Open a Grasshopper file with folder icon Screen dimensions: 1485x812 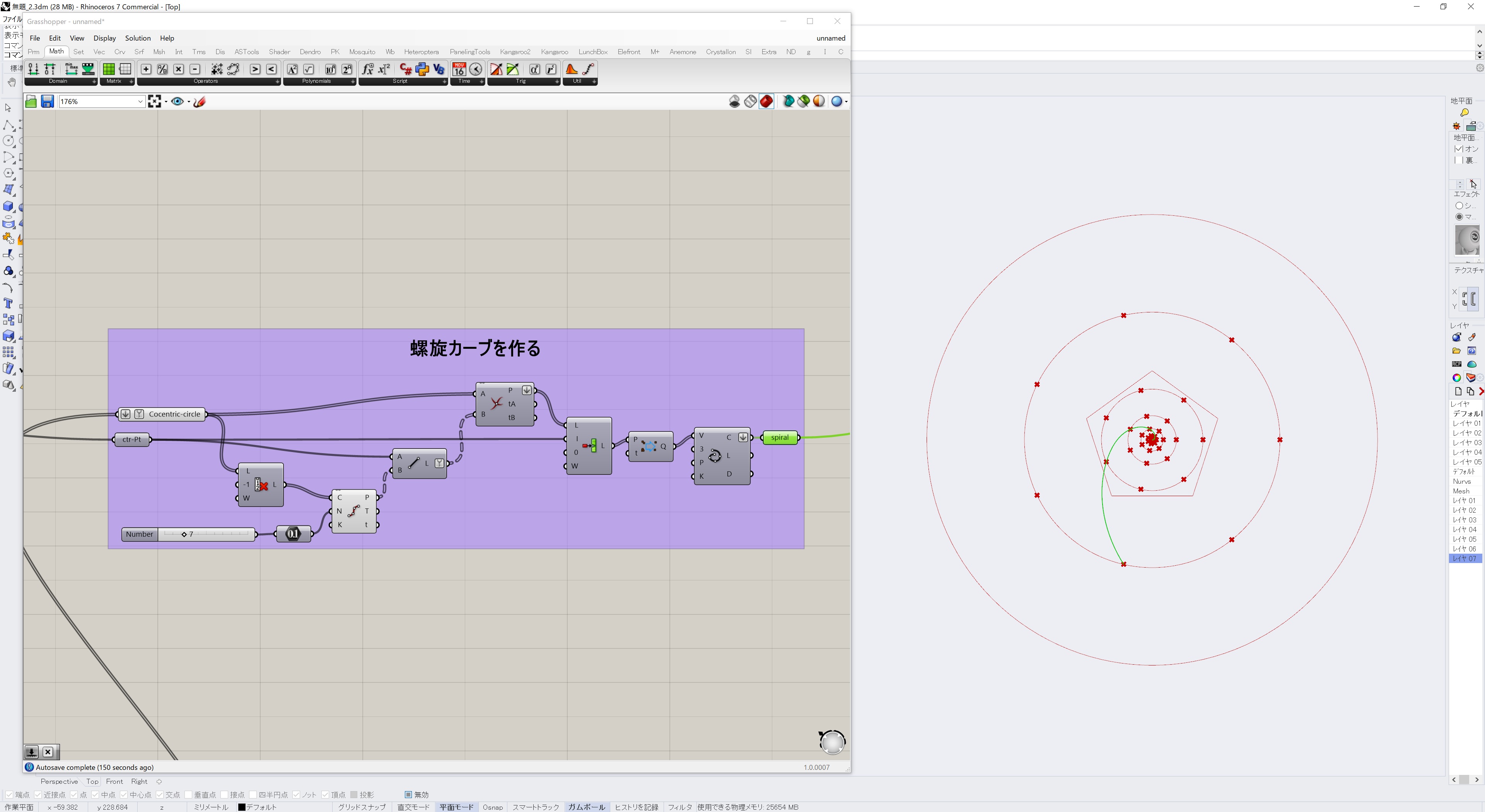click(31, 101)
